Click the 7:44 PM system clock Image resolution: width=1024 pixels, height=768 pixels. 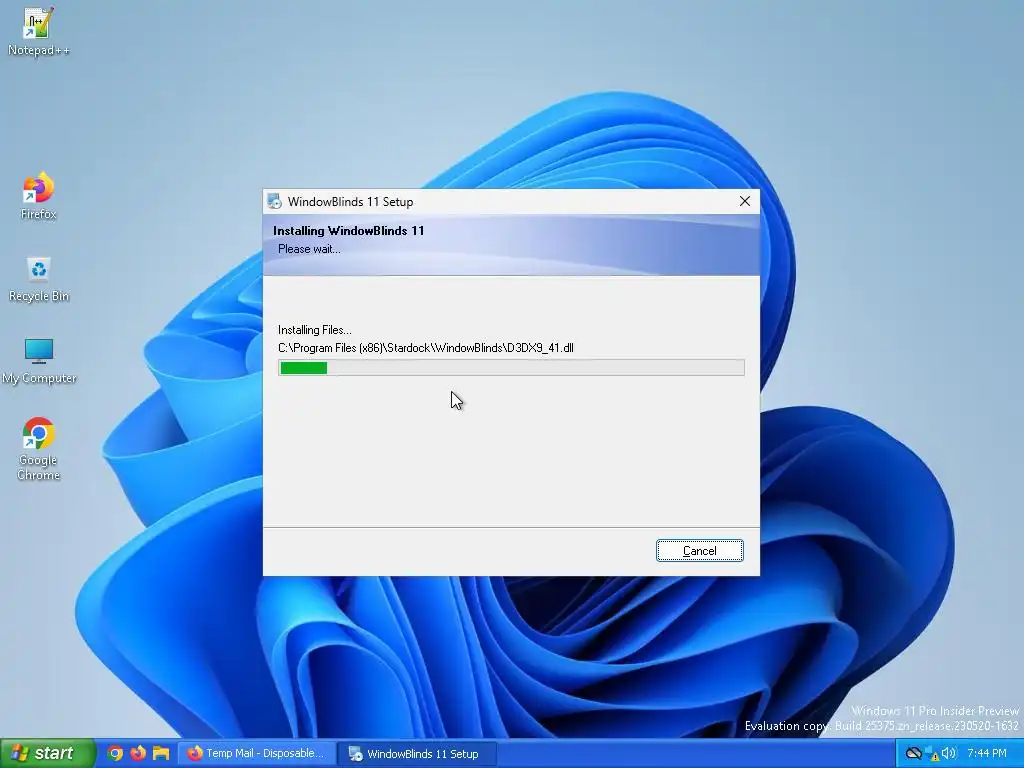click(987, 754)
